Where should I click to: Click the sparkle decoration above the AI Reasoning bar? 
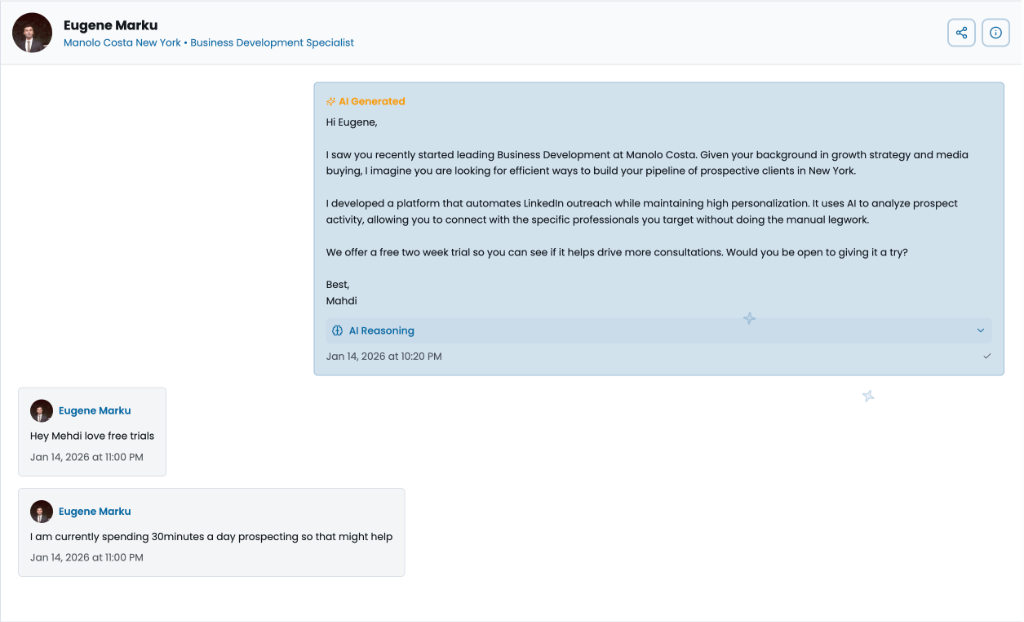[x=749, y=317]
